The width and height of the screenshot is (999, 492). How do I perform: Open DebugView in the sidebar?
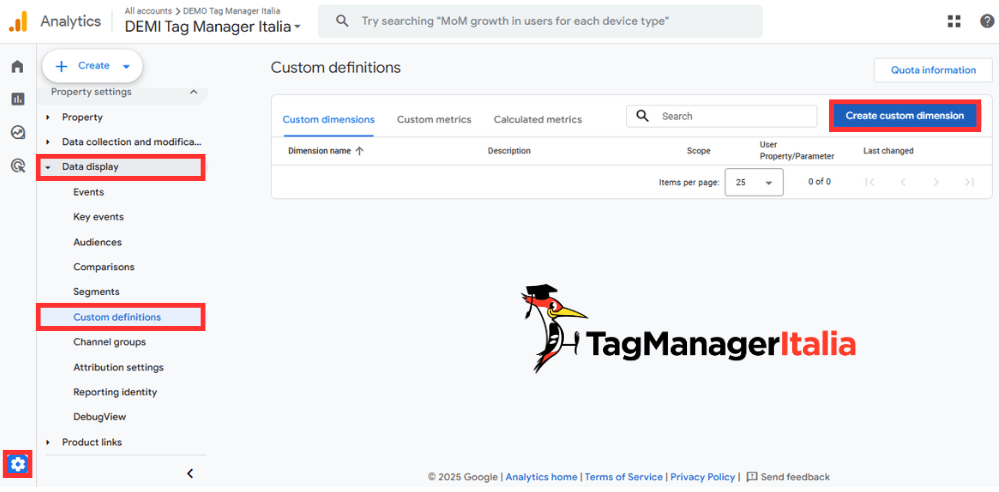click(100, 417)
